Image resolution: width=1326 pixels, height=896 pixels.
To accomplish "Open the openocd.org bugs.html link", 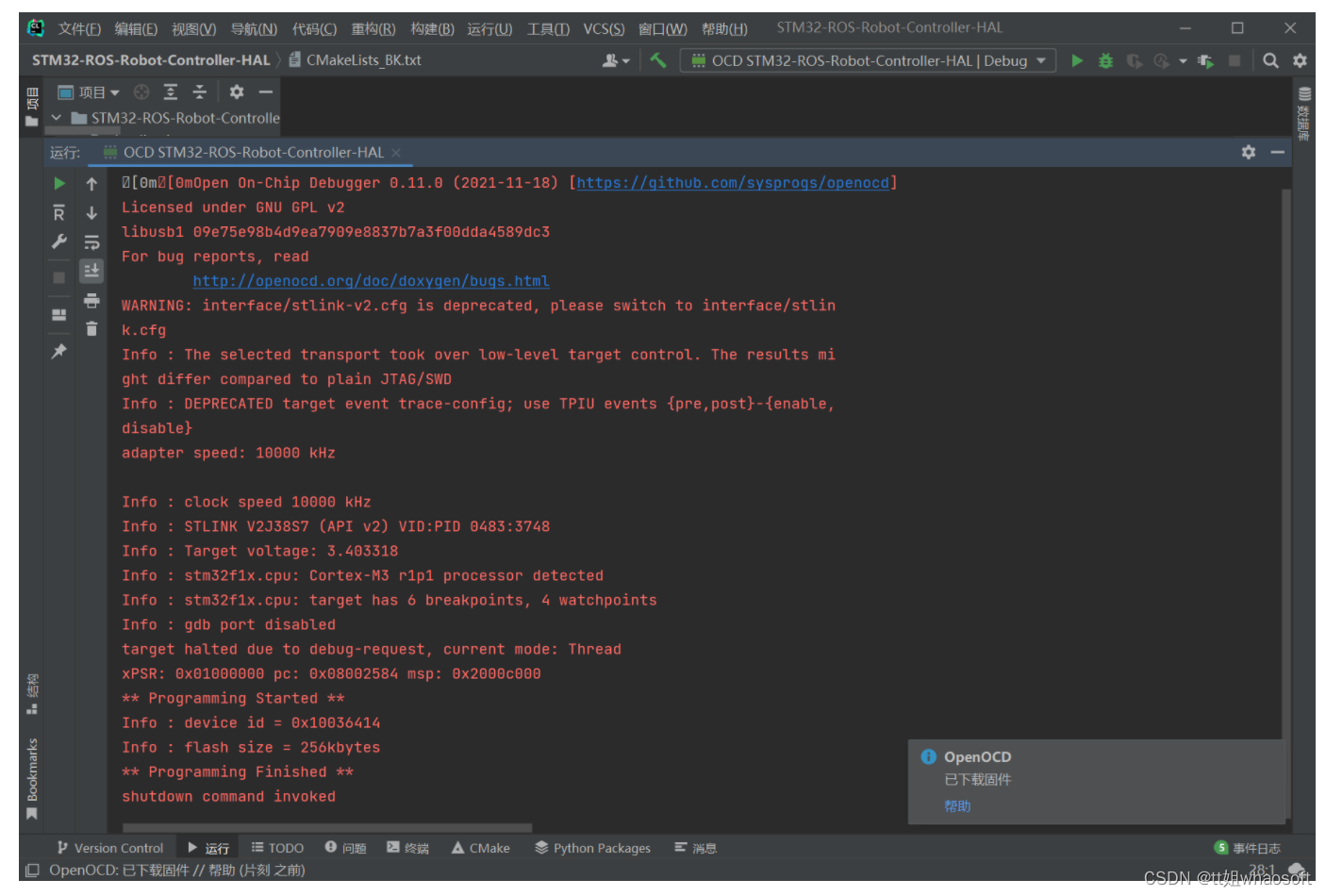I will [x=371, y=281].
